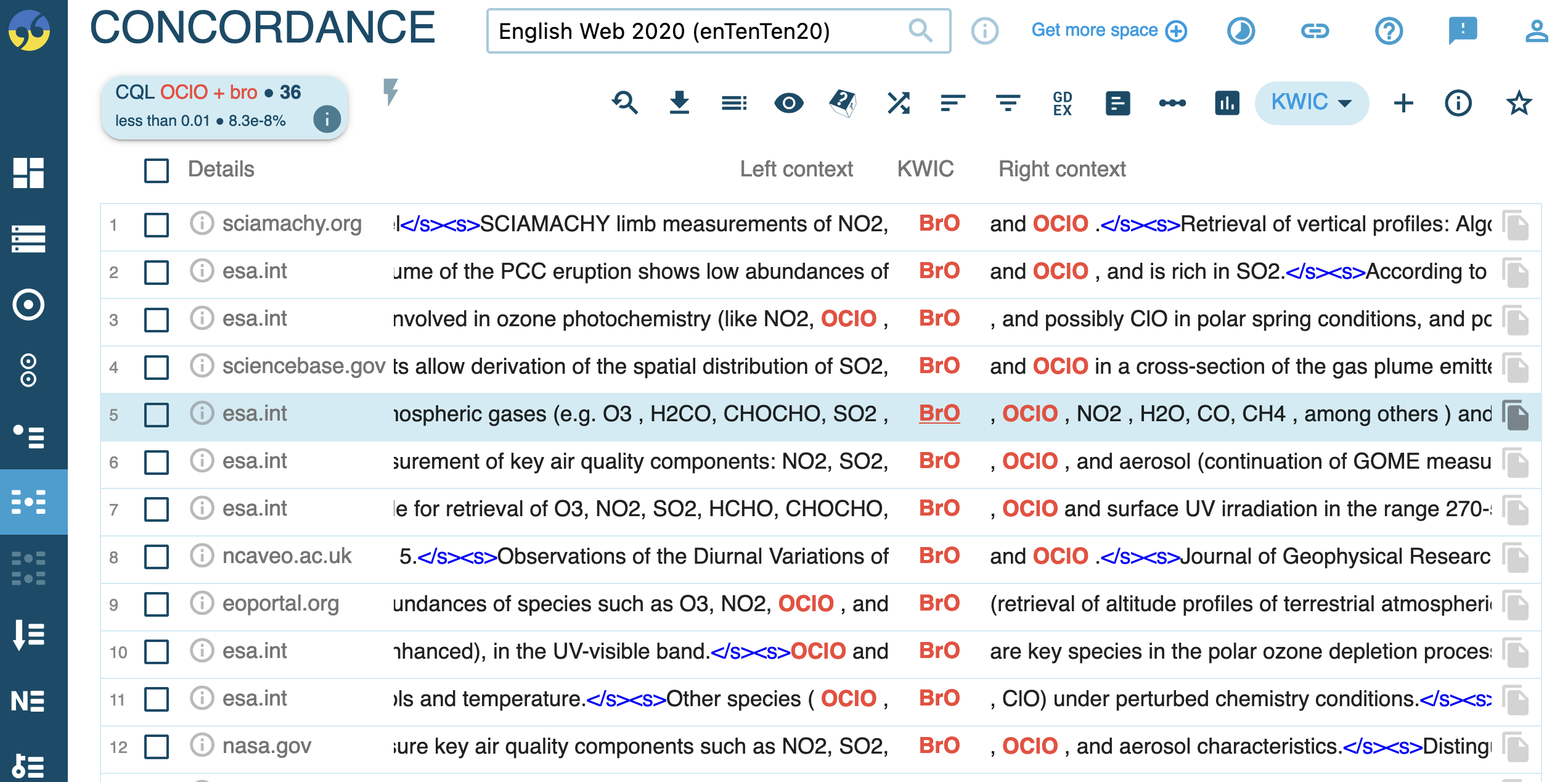Select checkbox for row 8 ncaveo.ac.uk
Image resolution: width=1568 pixels, height=782 pixels.
pyautogui.click(x=157, y=557)
